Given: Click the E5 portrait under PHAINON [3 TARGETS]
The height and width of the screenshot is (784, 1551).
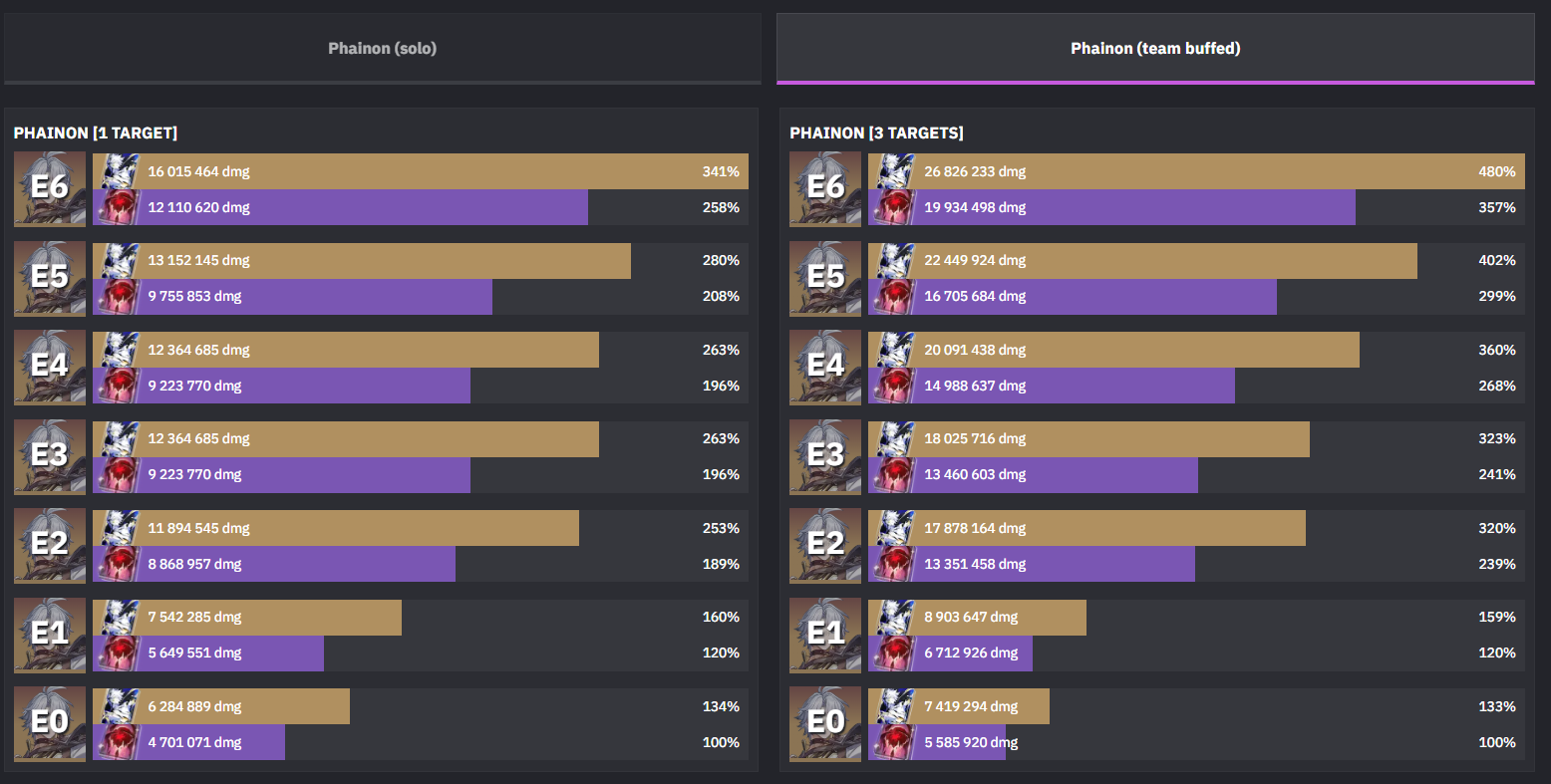Looking at the screenshot, I should [x=825, y=279].
